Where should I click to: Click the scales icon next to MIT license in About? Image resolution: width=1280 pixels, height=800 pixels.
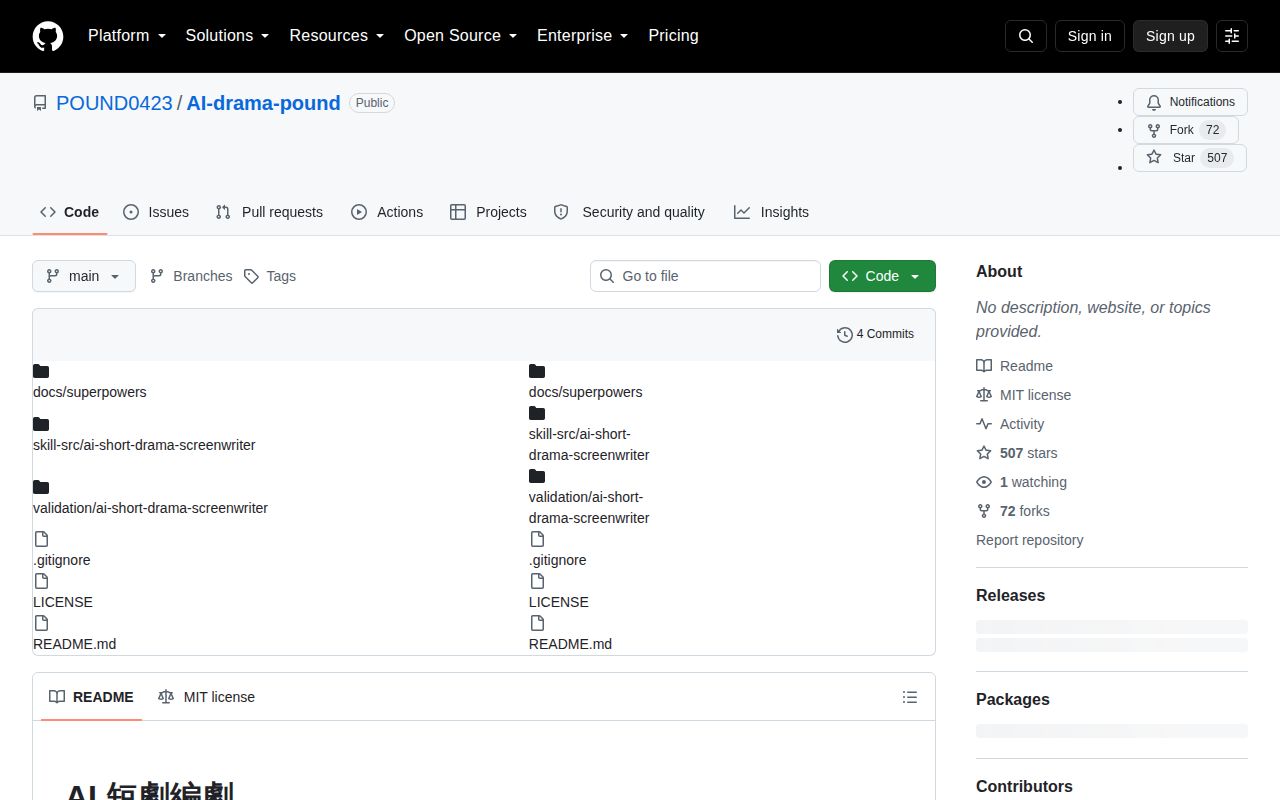click(984, 395)
